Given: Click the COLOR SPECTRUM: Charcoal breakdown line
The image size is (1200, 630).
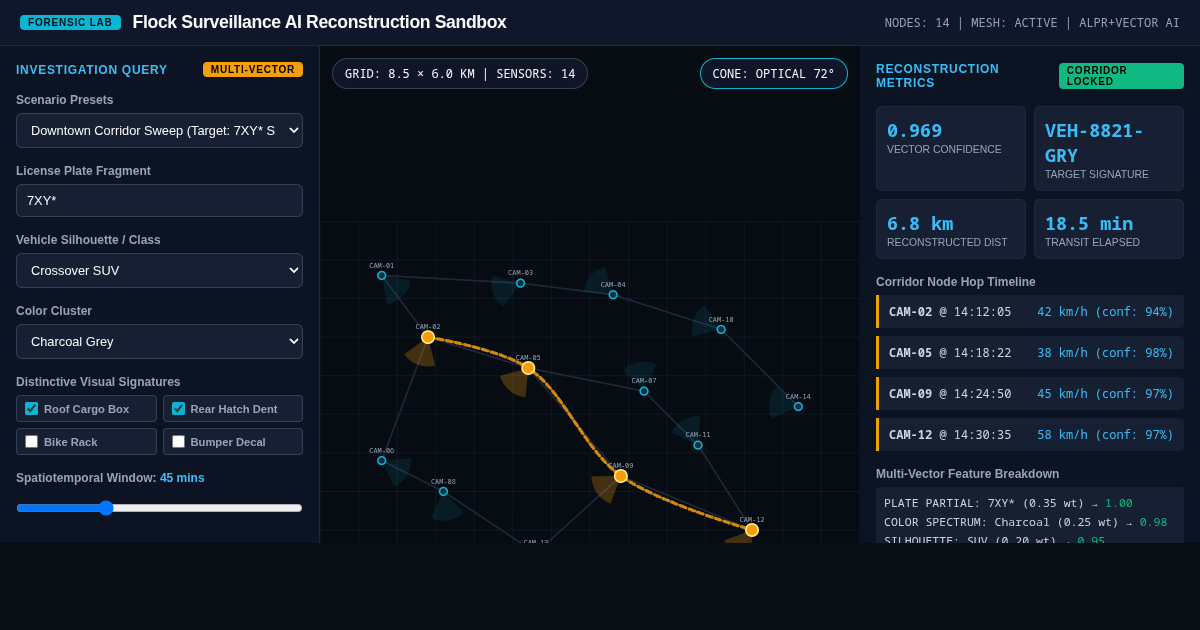Looking at the screenshot, I should 1025,522.
